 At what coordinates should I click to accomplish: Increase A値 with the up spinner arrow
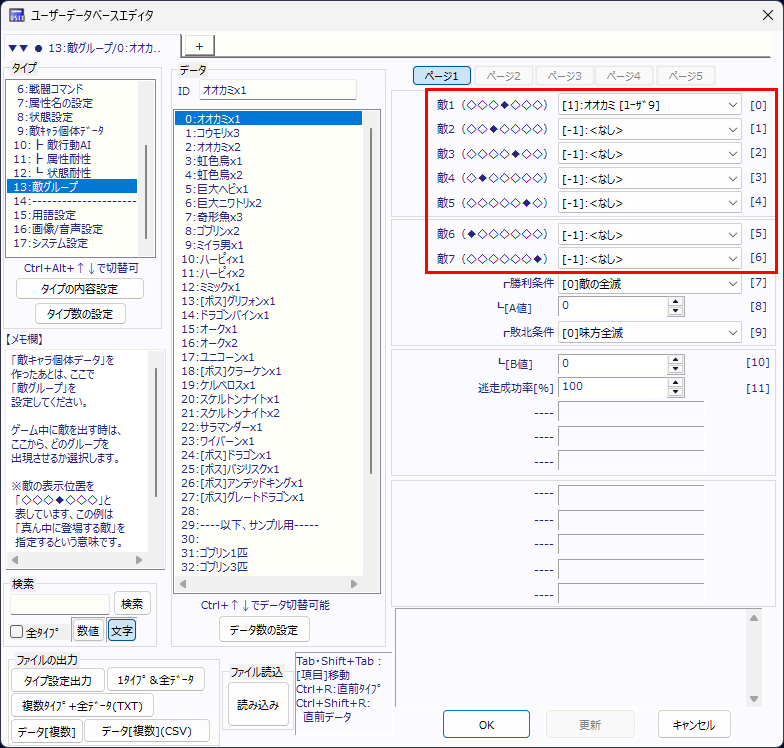(675, 301)
